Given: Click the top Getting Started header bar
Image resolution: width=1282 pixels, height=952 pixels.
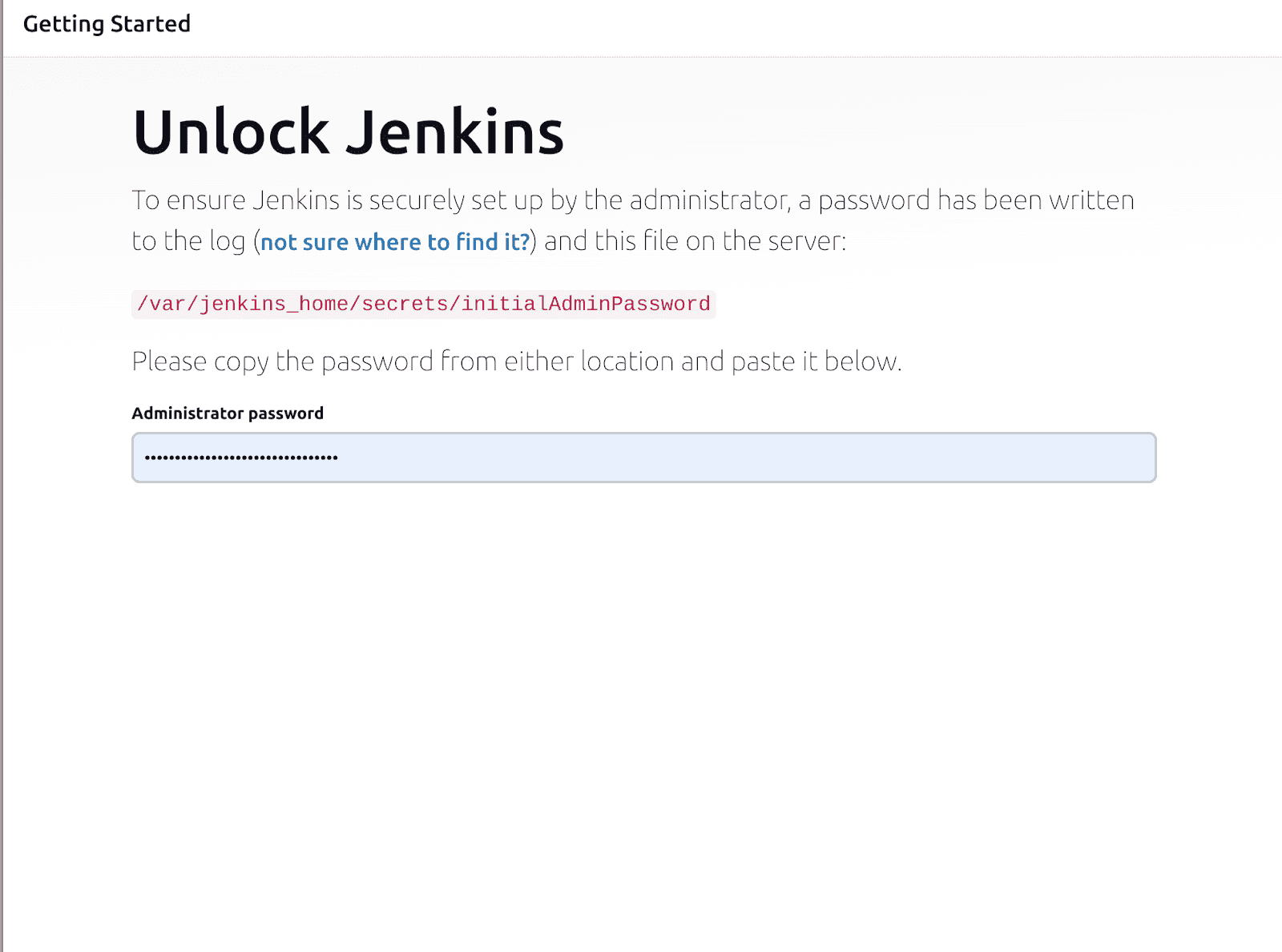Looking at the screenshot, I should (641, 24).
